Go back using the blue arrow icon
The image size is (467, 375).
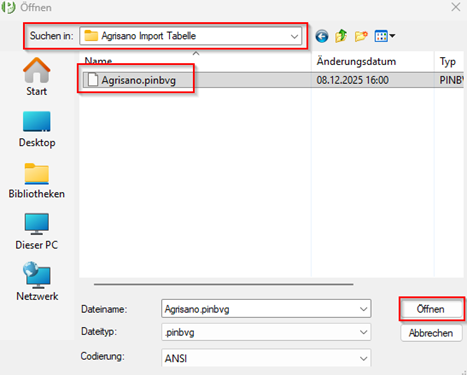(x=322, y=36)
